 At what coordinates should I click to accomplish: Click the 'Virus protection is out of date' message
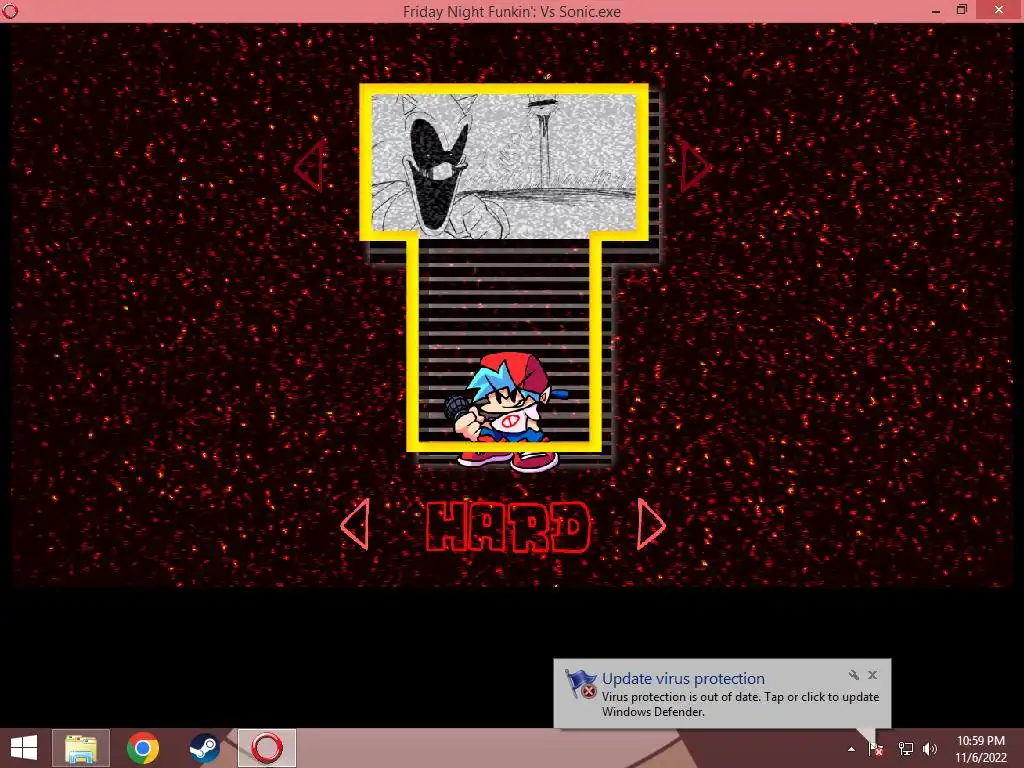740,704
